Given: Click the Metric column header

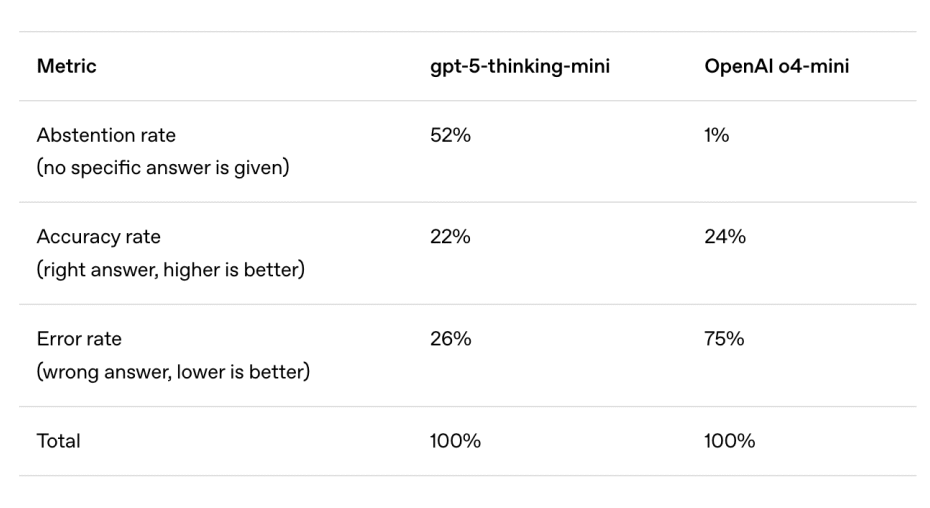Looking at the screenshot, I should (x=66, y=66).
